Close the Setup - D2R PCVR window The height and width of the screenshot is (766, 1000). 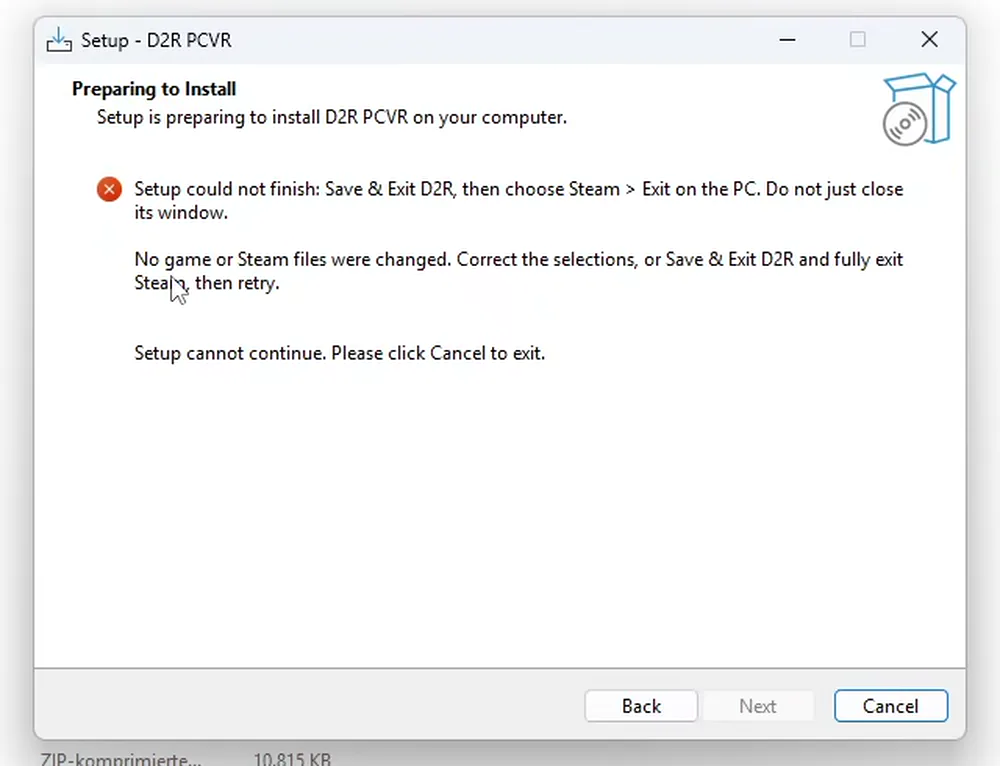coord(930,40)
